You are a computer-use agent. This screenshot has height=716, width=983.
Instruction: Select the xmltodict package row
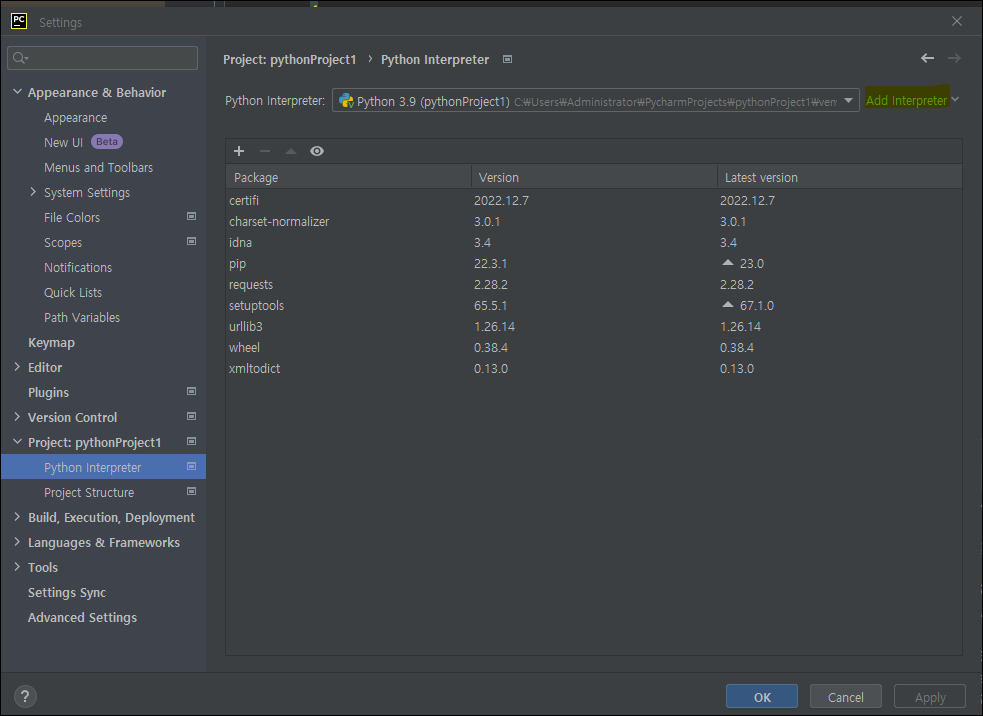594,369
